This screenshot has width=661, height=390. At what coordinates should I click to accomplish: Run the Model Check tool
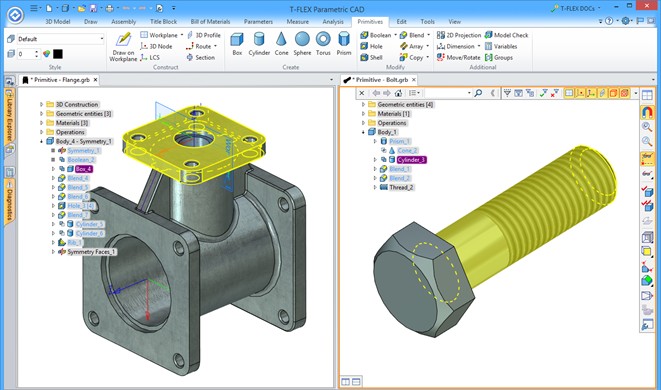tap(506, 35)
